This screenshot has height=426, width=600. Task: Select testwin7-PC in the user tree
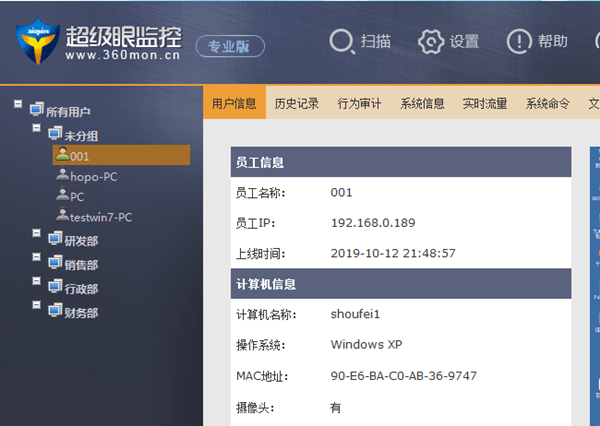tap(101, 217)
